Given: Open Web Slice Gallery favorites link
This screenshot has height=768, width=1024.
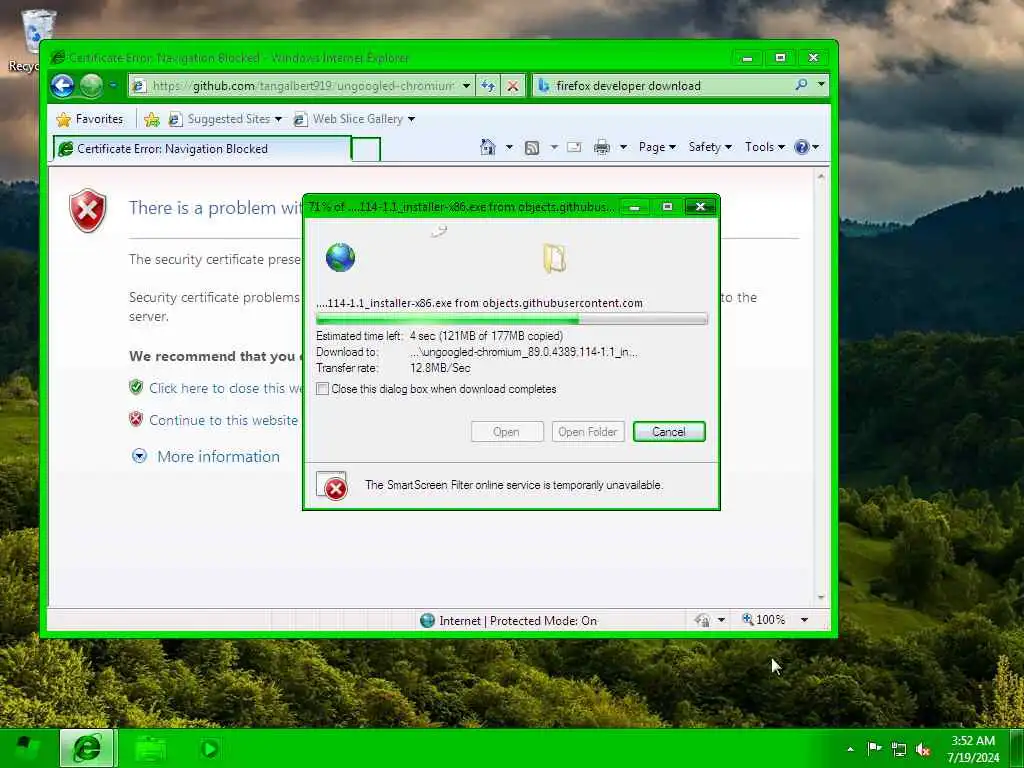Looking at the screenshot, I should coord(354,119).
